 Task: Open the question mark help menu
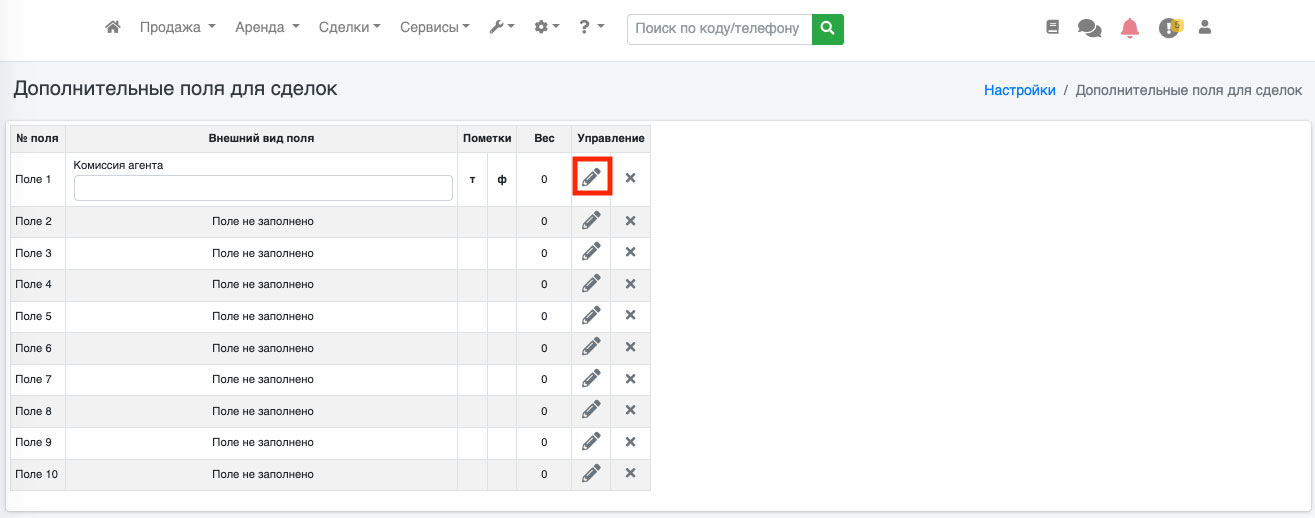pyautogui.click(x=591, y=28)
